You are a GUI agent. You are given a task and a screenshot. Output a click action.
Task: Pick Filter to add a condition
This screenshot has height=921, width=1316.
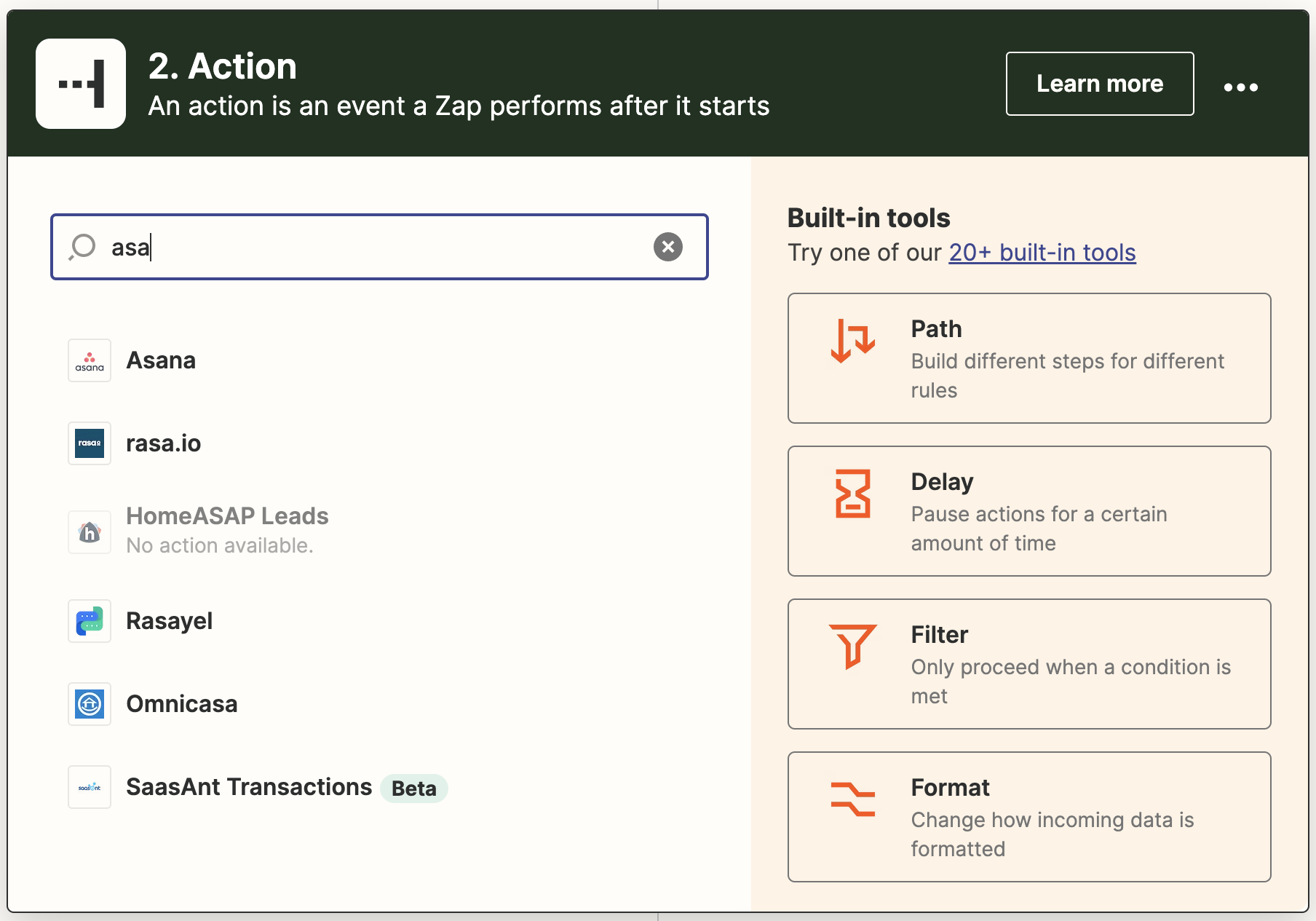(x=1028, y=663)
